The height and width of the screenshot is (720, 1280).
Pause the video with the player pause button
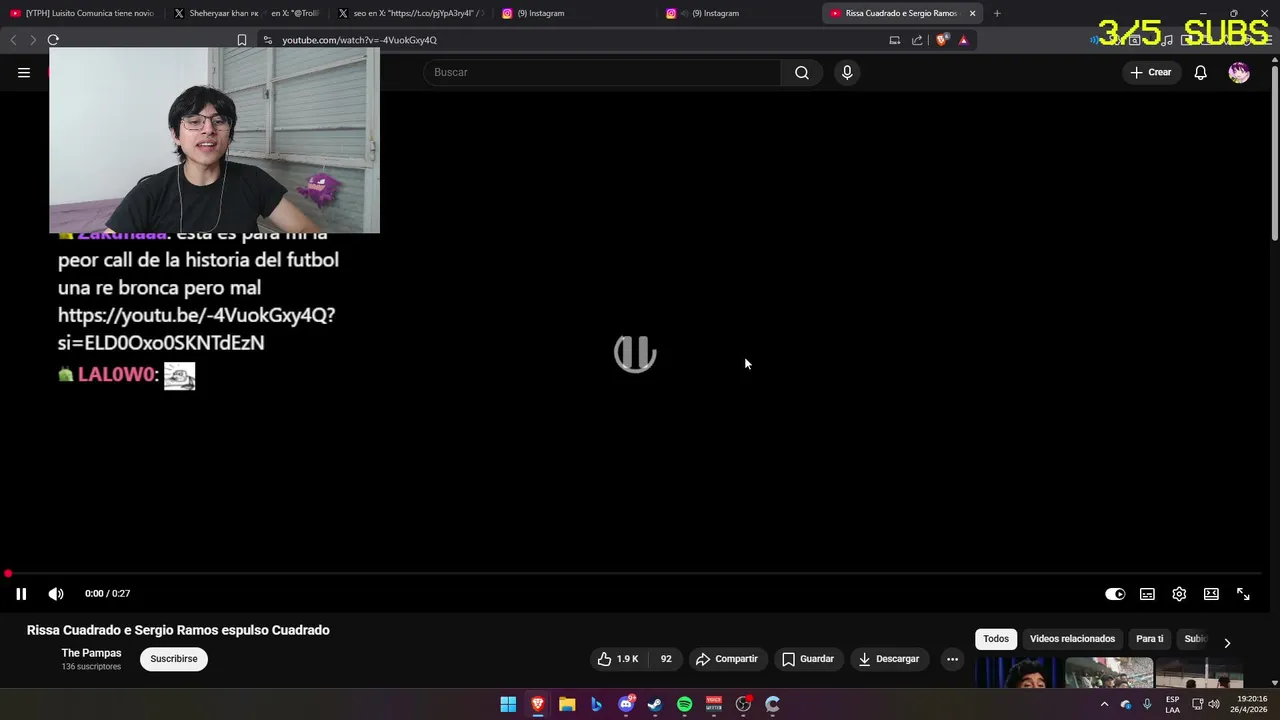(x=21, y=594)
